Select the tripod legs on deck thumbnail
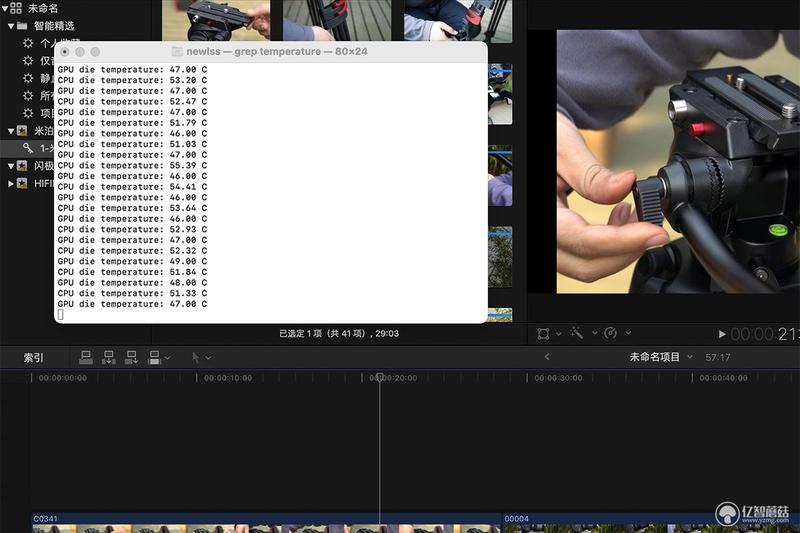This screenshot has width=800, height=533. point(337,20)
